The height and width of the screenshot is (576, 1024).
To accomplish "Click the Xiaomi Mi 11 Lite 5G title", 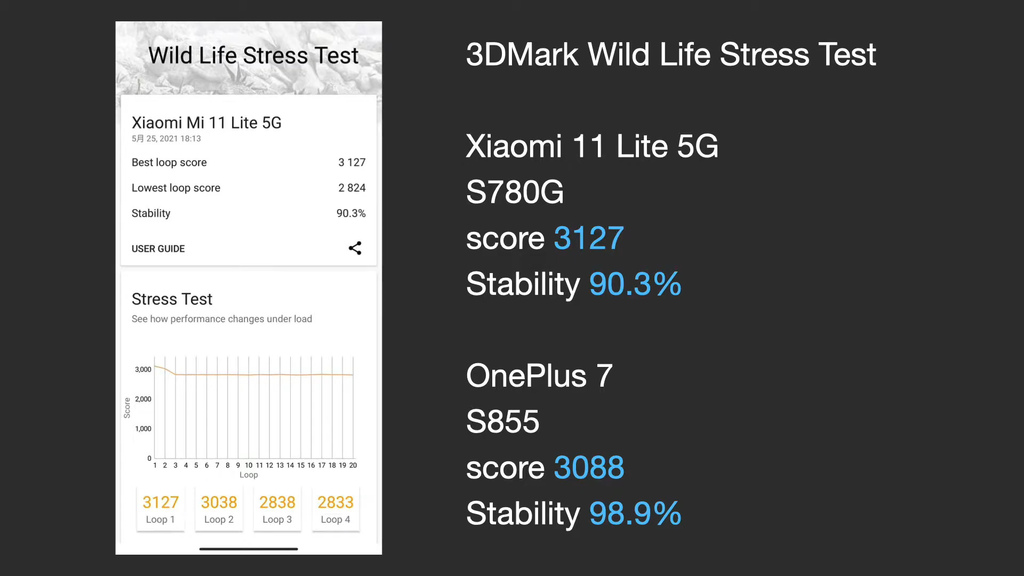I will pyautogui.click(x=206, y=123).
